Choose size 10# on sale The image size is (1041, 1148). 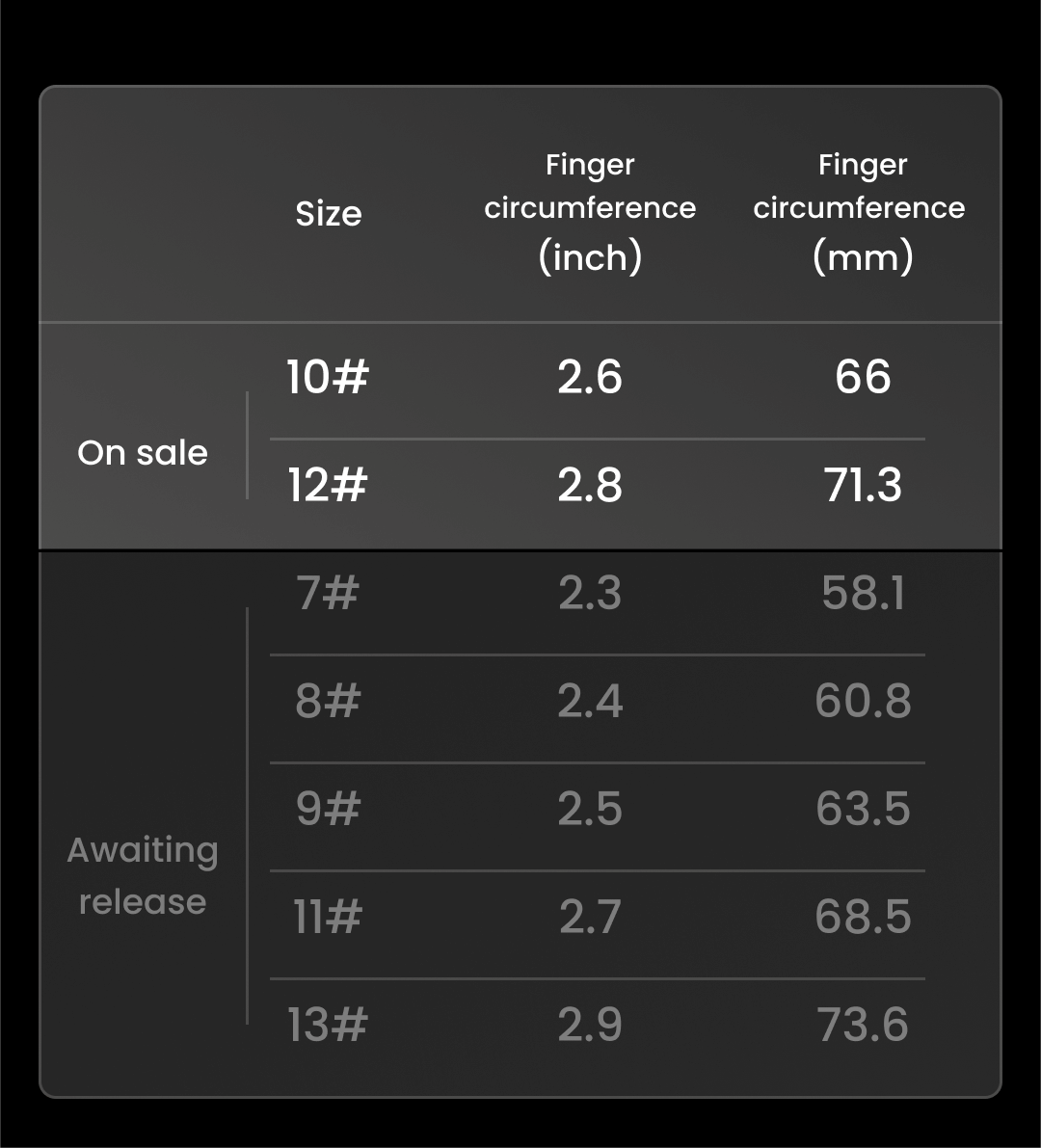(328, 376)
